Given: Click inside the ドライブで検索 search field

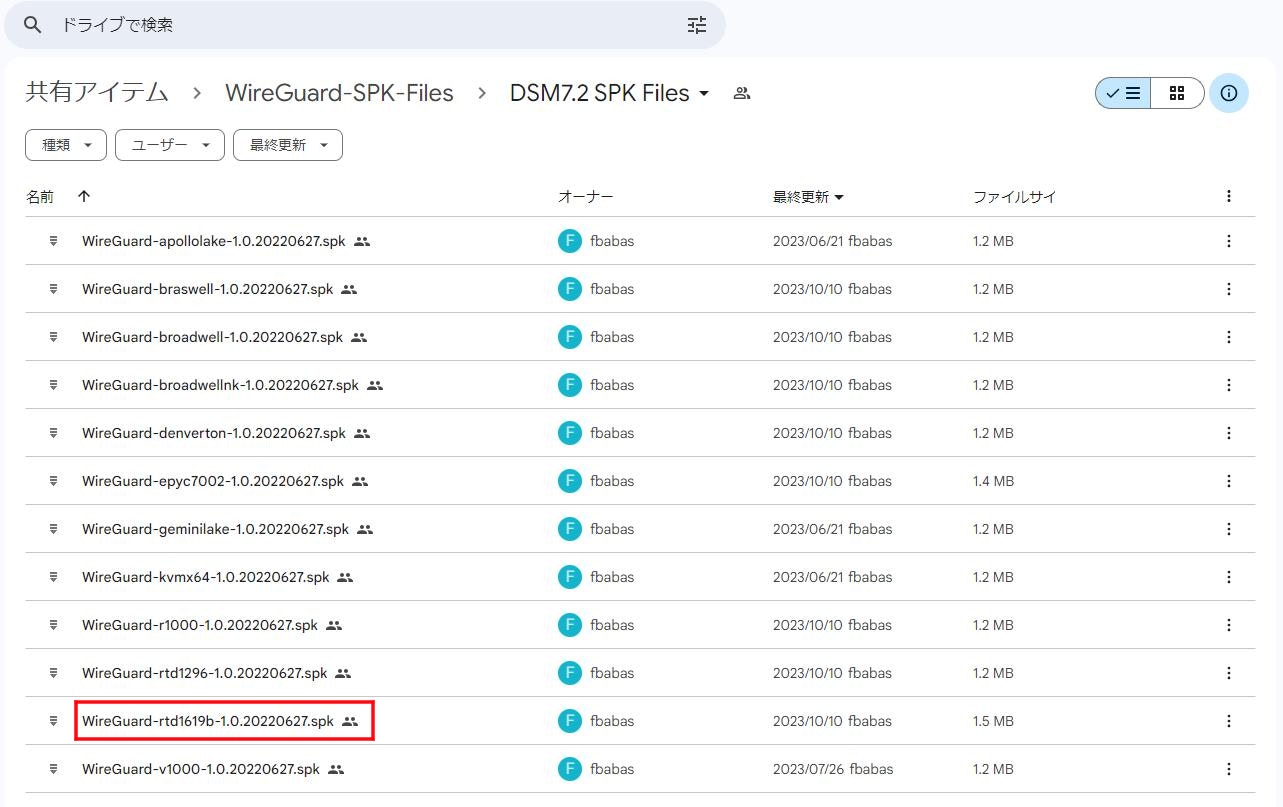Looking at the screenshot, I should [x=300, y=25].
